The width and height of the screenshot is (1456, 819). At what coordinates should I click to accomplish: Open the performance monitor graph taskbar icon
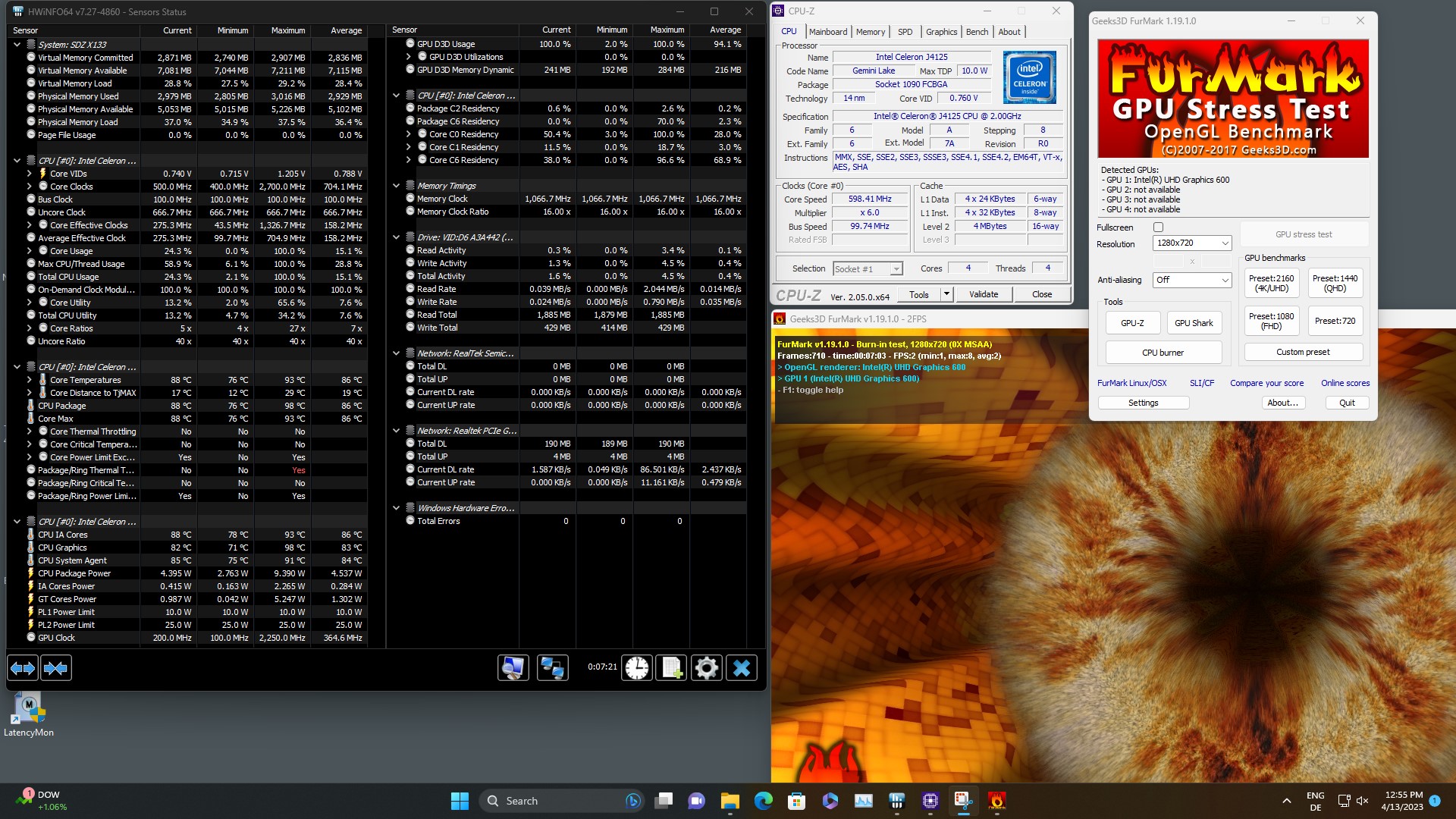click(x=863, y=801)
